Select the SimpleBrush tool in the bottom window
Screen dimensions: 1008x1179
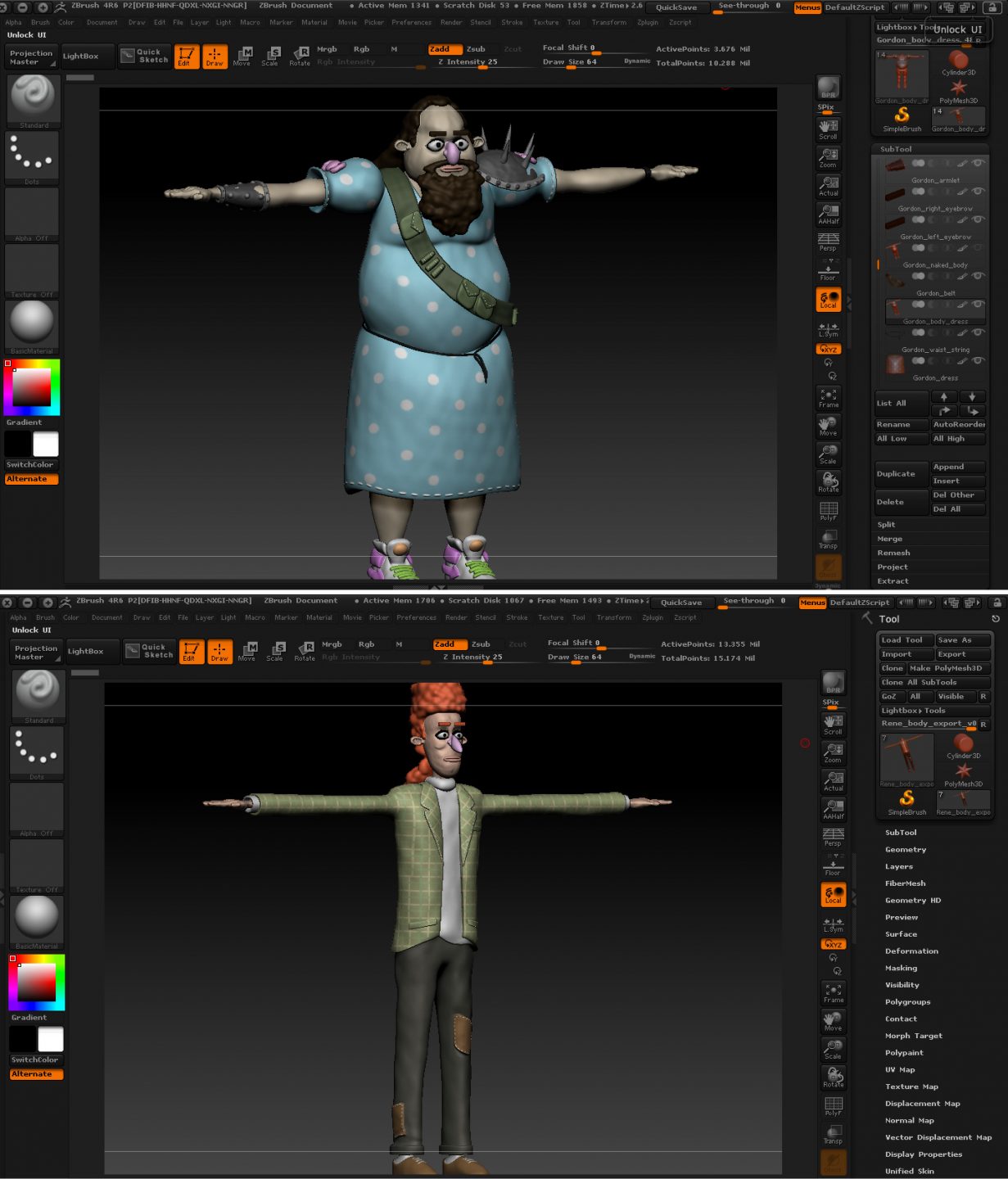point(906,802)
